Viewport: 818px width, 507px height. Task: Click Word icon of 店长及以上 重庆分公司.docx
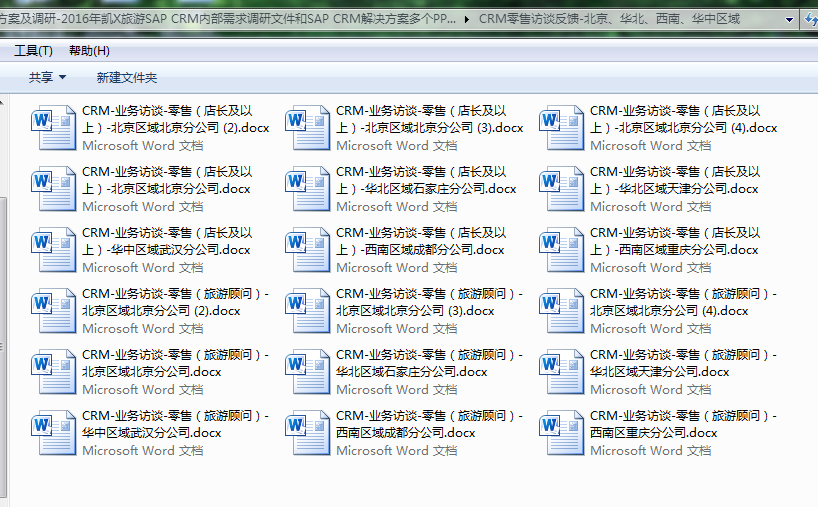(562, 250)
